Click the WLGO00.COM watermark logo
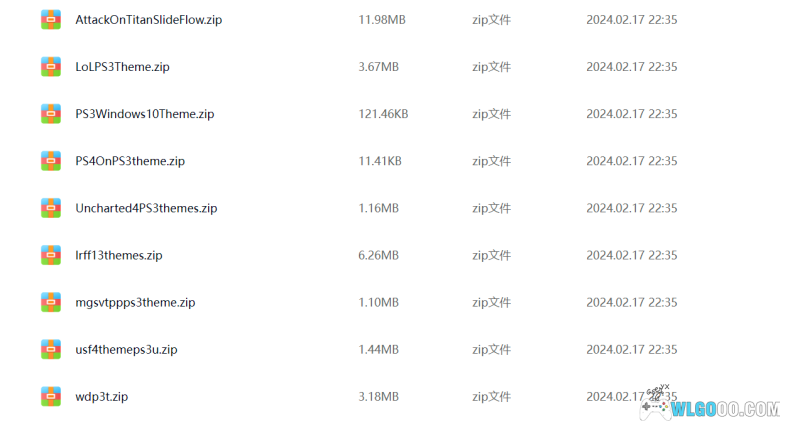Image resolution: width=785 pixels, height=424 pixels. (710, 404)
